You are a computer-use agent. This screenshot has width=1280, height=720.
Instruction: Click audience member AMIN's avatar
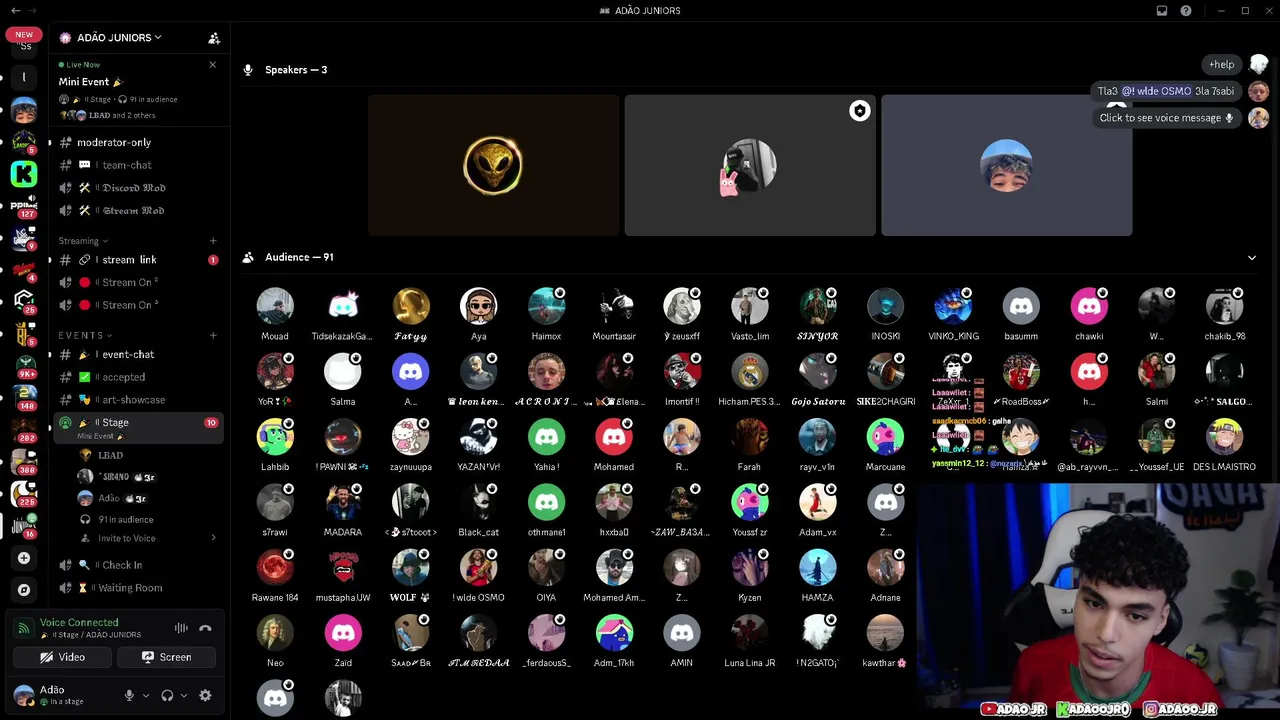click(x=682, y=633)
